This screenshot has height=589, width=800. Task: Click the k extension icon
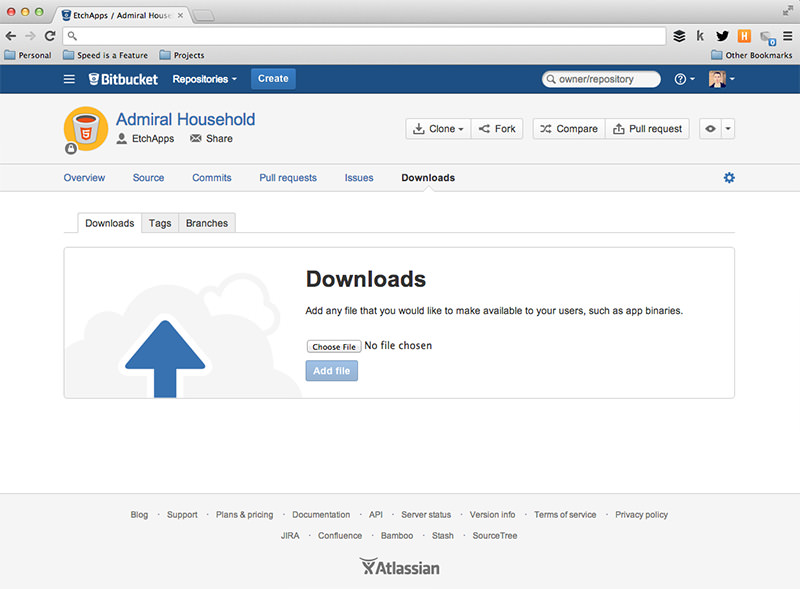(700, 36)
